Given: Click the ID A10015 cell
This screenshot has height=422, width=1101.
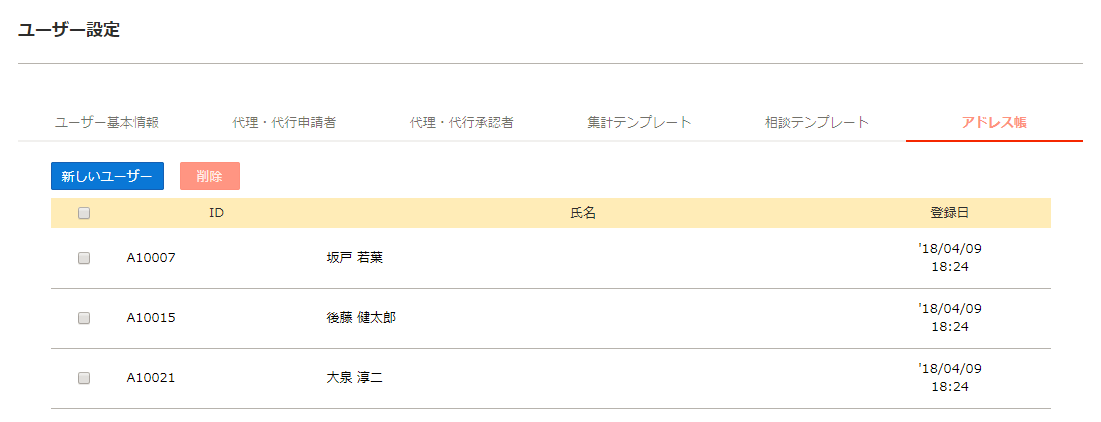Looking at the screenshot, I should pyautogui.click(x=151, y=318).
